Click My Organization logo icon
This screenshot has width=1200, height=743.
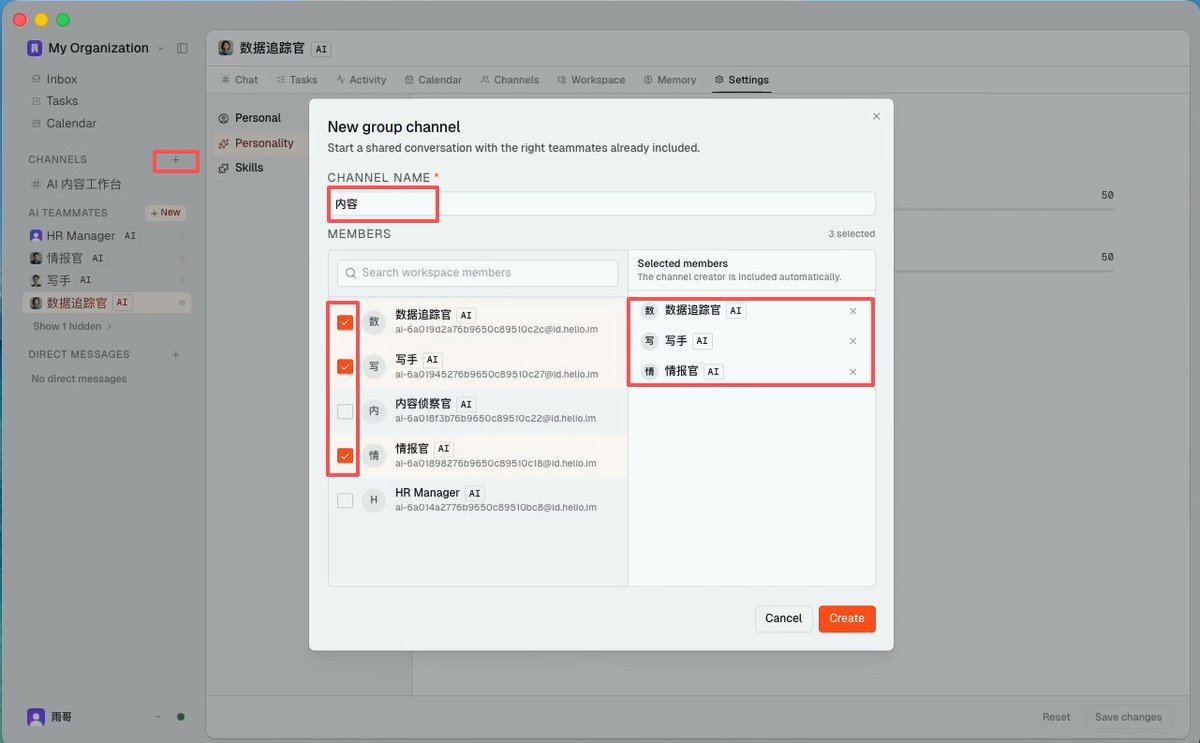pyautogui.click(x=35, y=48)
